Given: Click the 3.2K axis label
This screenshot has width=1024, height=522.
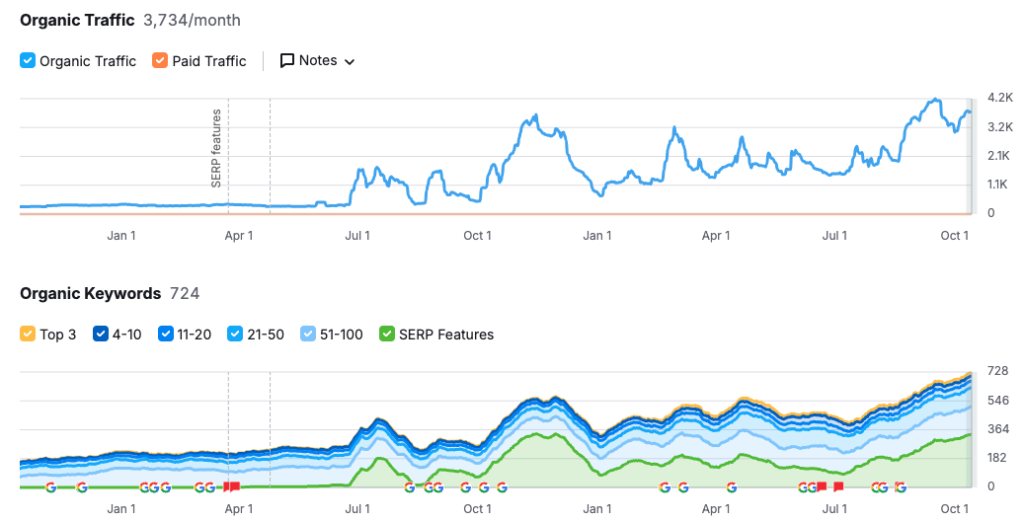Looking at the screenshot, I should pos(1000,127).
